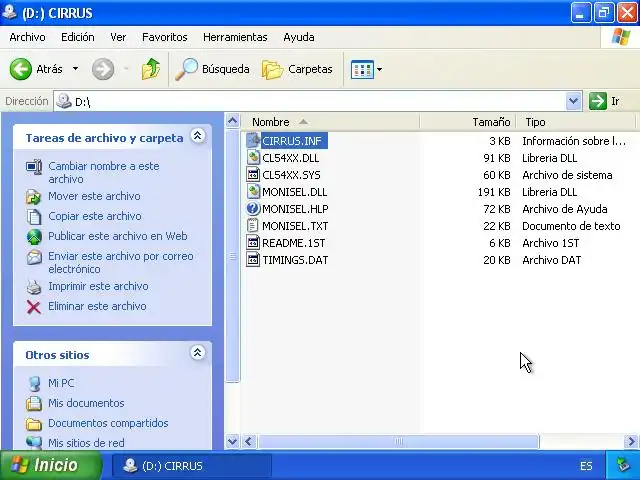
Task: Click the envelope icon for emailing the file
Action: click(x=34, y=257)
